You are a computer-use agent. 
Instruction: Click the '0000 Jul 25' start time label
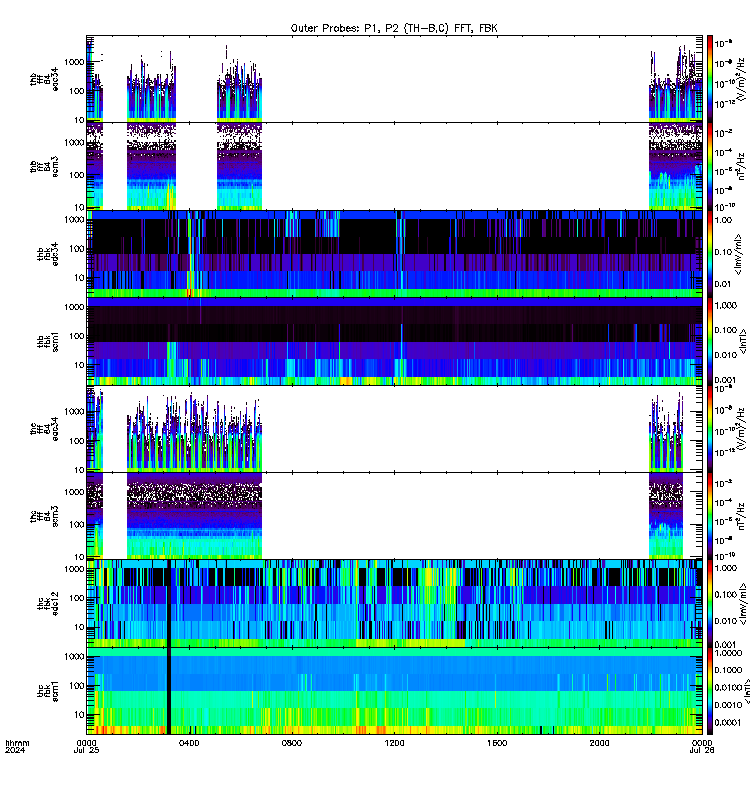[87, 746]
